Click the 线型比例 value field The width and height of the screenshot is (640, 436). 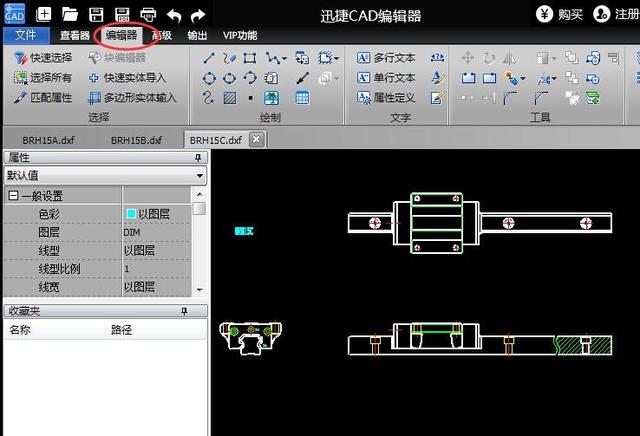[157, 269]
